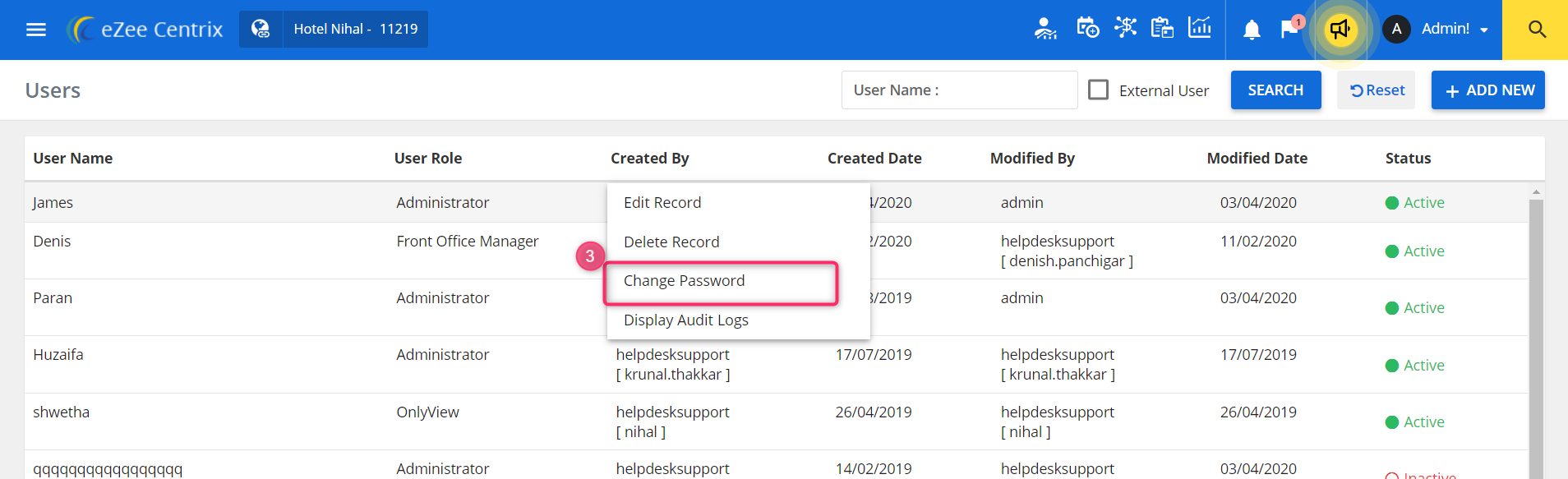Image resolution: width=1568 pixels, height=479 pixels.
Task: Select the Denis user name
Action: pos(52,241)
